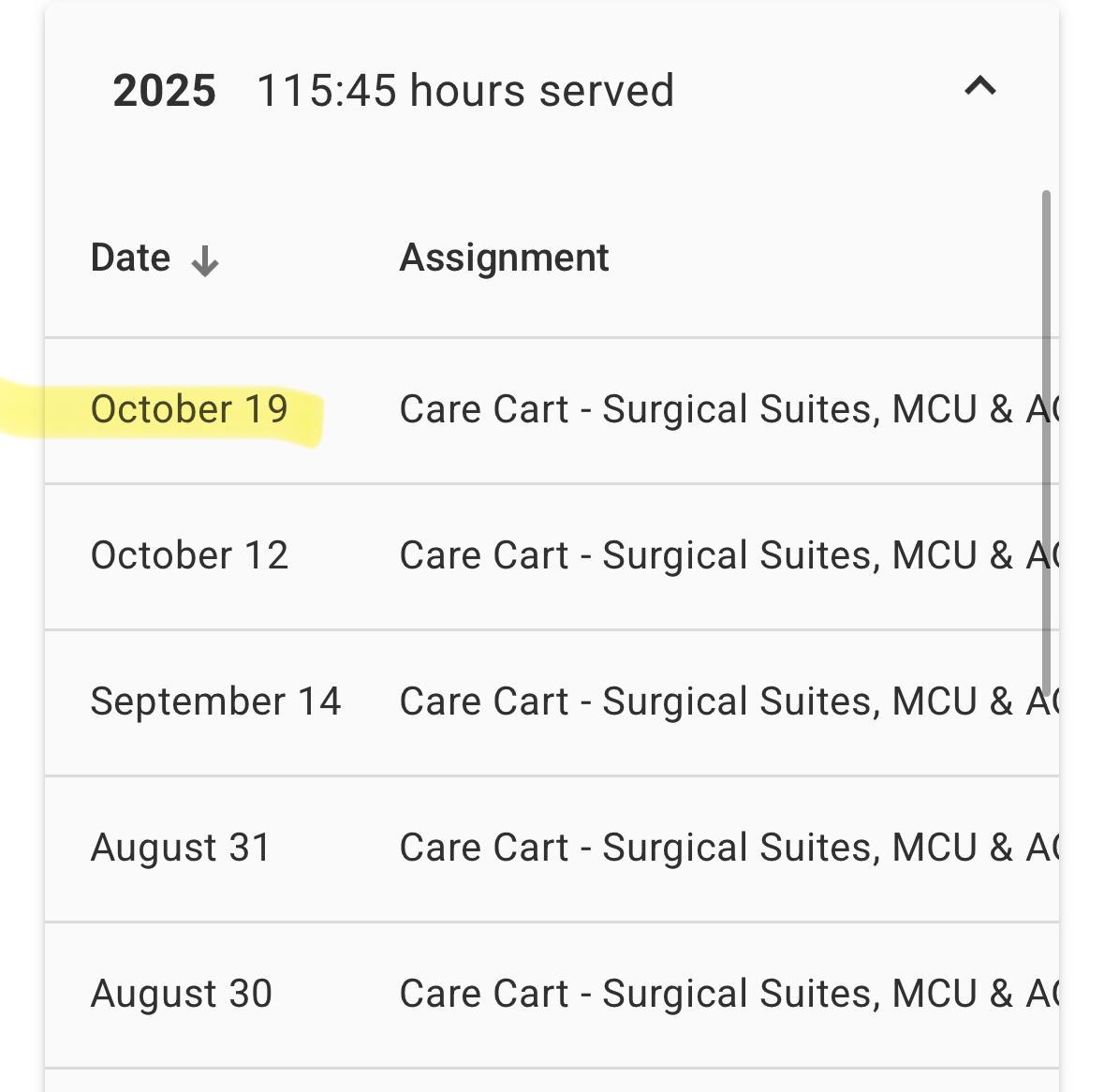Select the October 12 date cell
Viewport: 1104px width, 1092px height.
189,555
